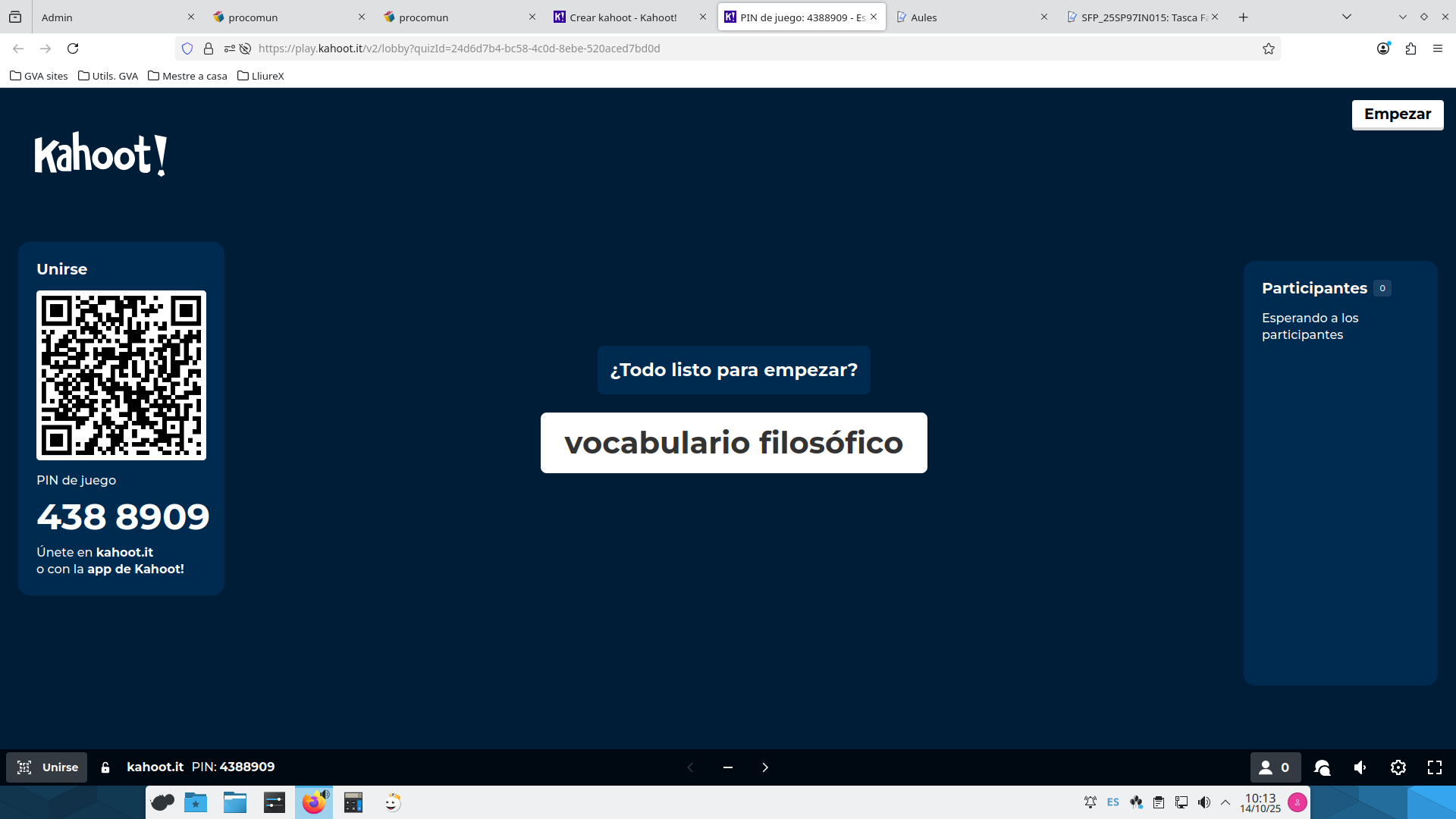Open the Mestre a casa bookmark
The height and width of the screenshot is (819, 1456).
pos(187,76)
